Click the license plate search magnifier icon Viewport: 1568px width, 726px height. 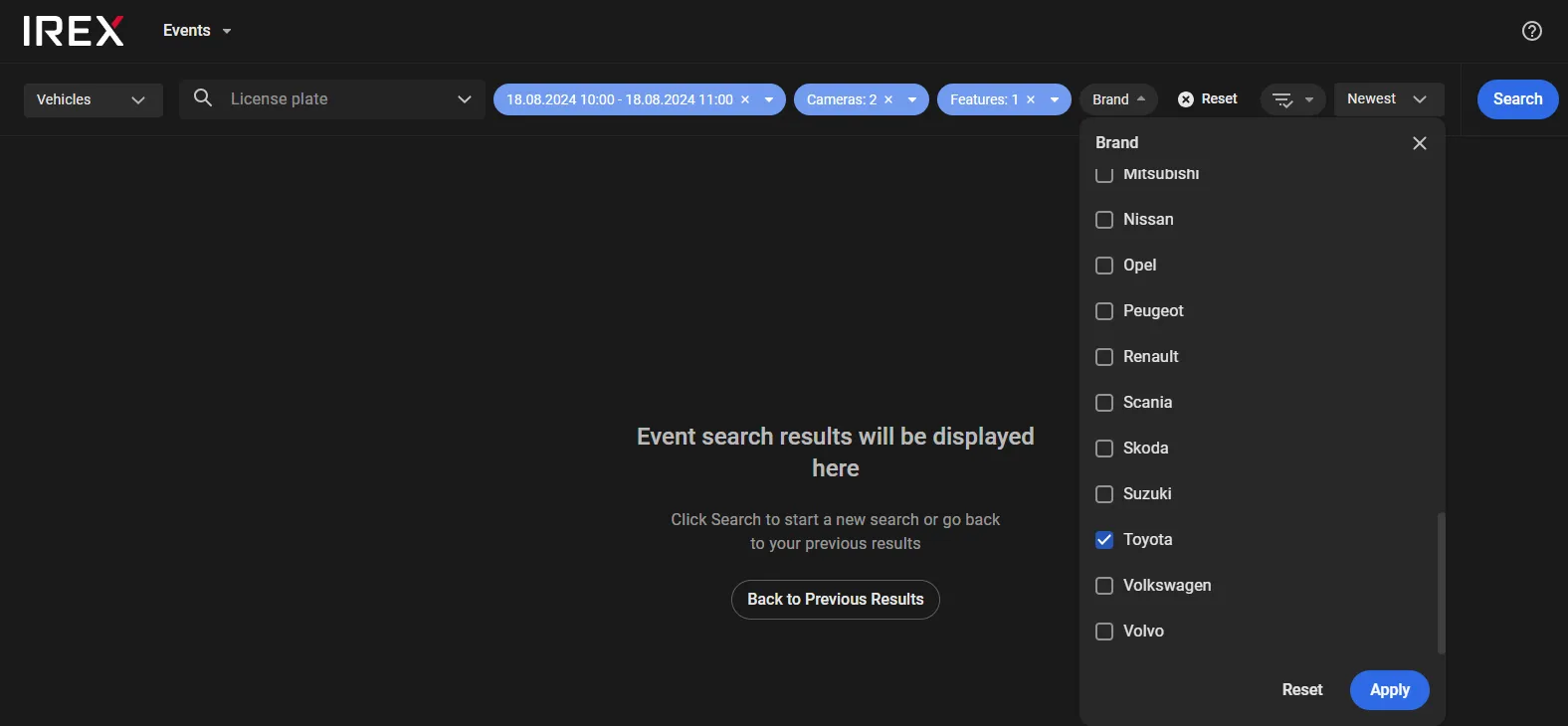point(203,97)
